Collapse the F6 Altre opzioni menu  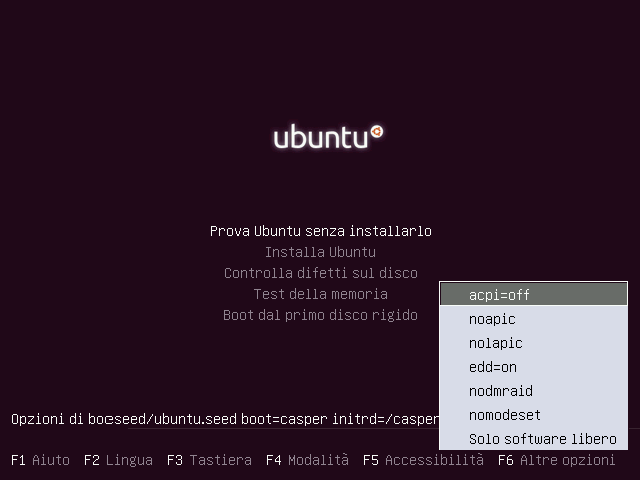click(x=556, y=460)
